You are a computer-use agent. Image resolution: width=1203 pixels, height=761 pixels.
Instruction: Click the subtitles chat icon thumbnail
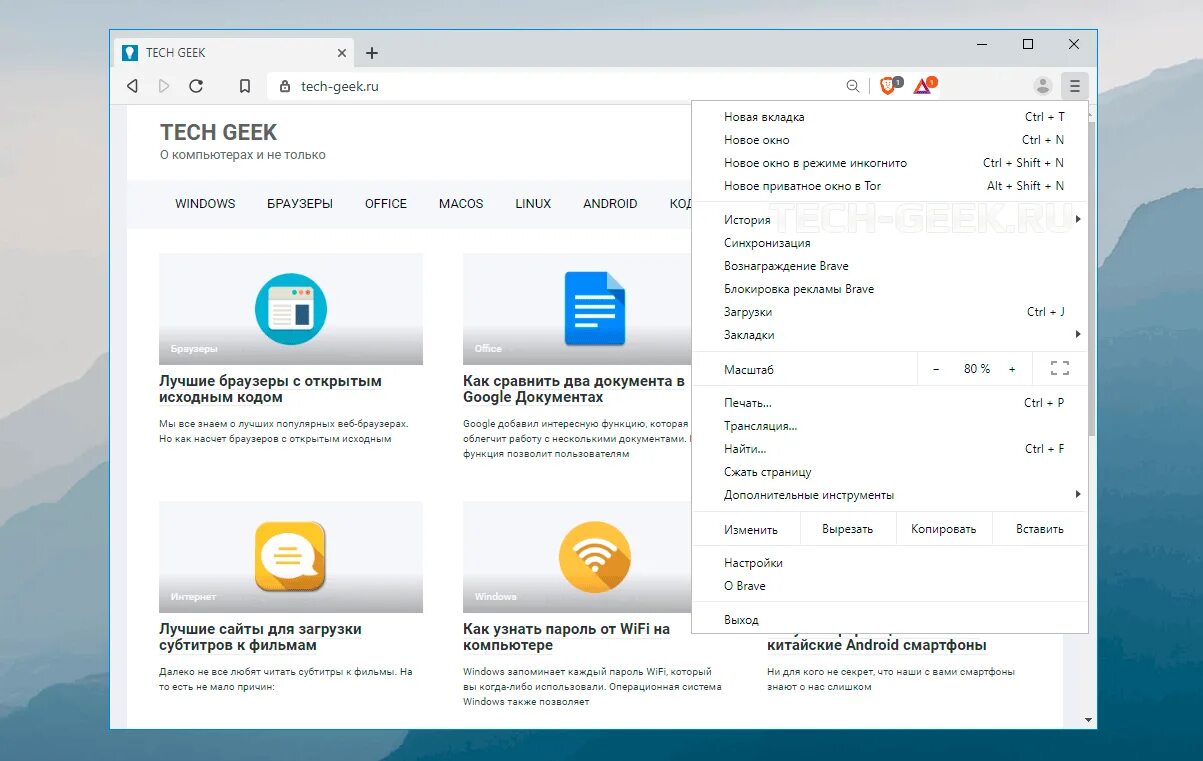(x=291, y=557)
